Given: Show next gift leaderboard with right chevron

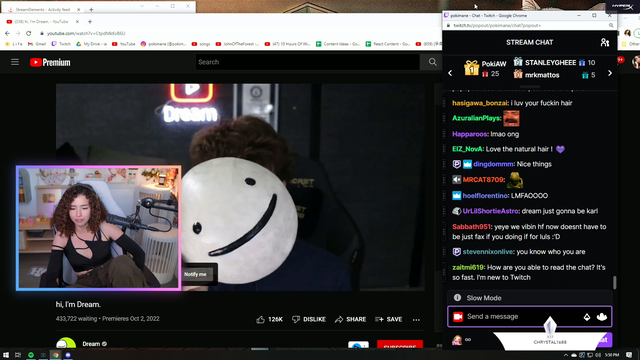Looking at the screenshot, I should point(610,73).
